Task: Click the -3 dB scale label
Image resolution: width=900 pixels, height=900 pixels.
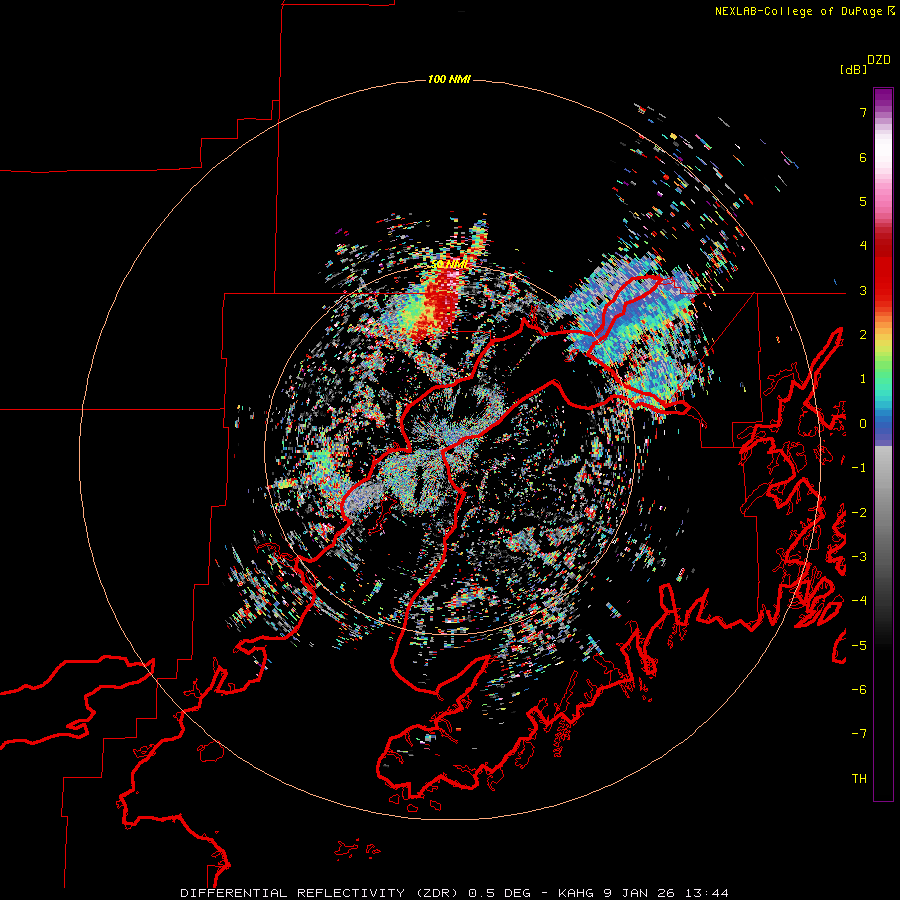Action: [859, 557]
